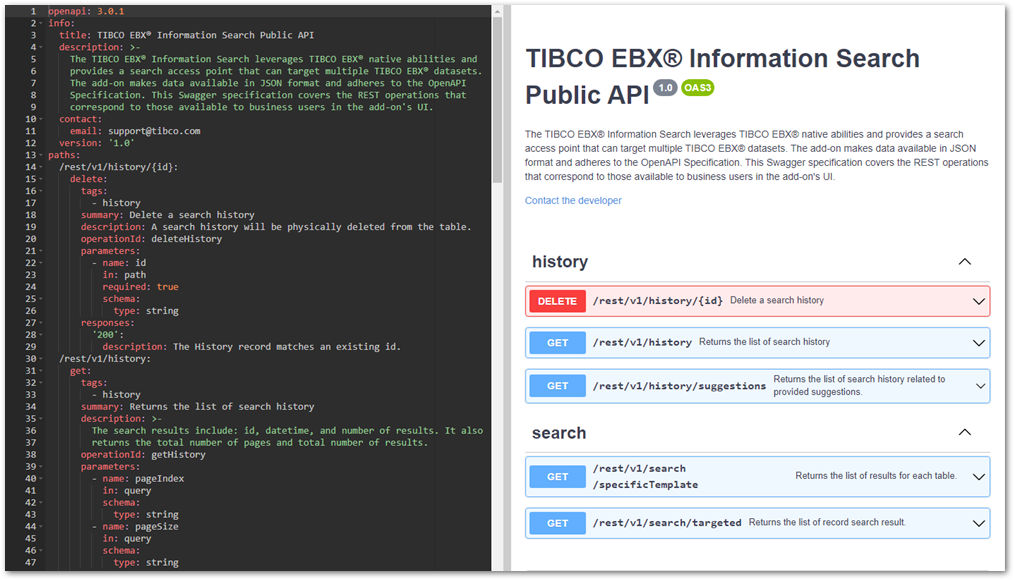Select the history section heading
1014x580 pixels.
point(560,262)
